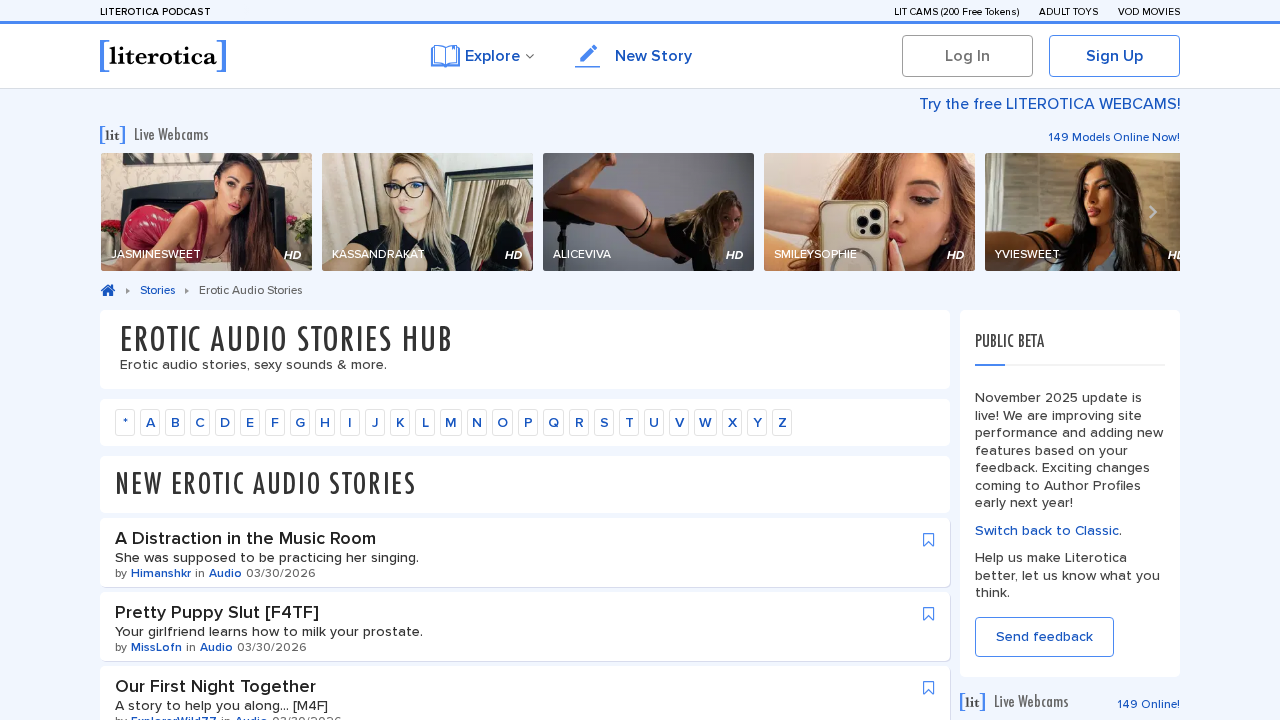Select letter K in alphabet index
Screen dimensions: 1280x720
pyautogui.click(x=400, y=422)
